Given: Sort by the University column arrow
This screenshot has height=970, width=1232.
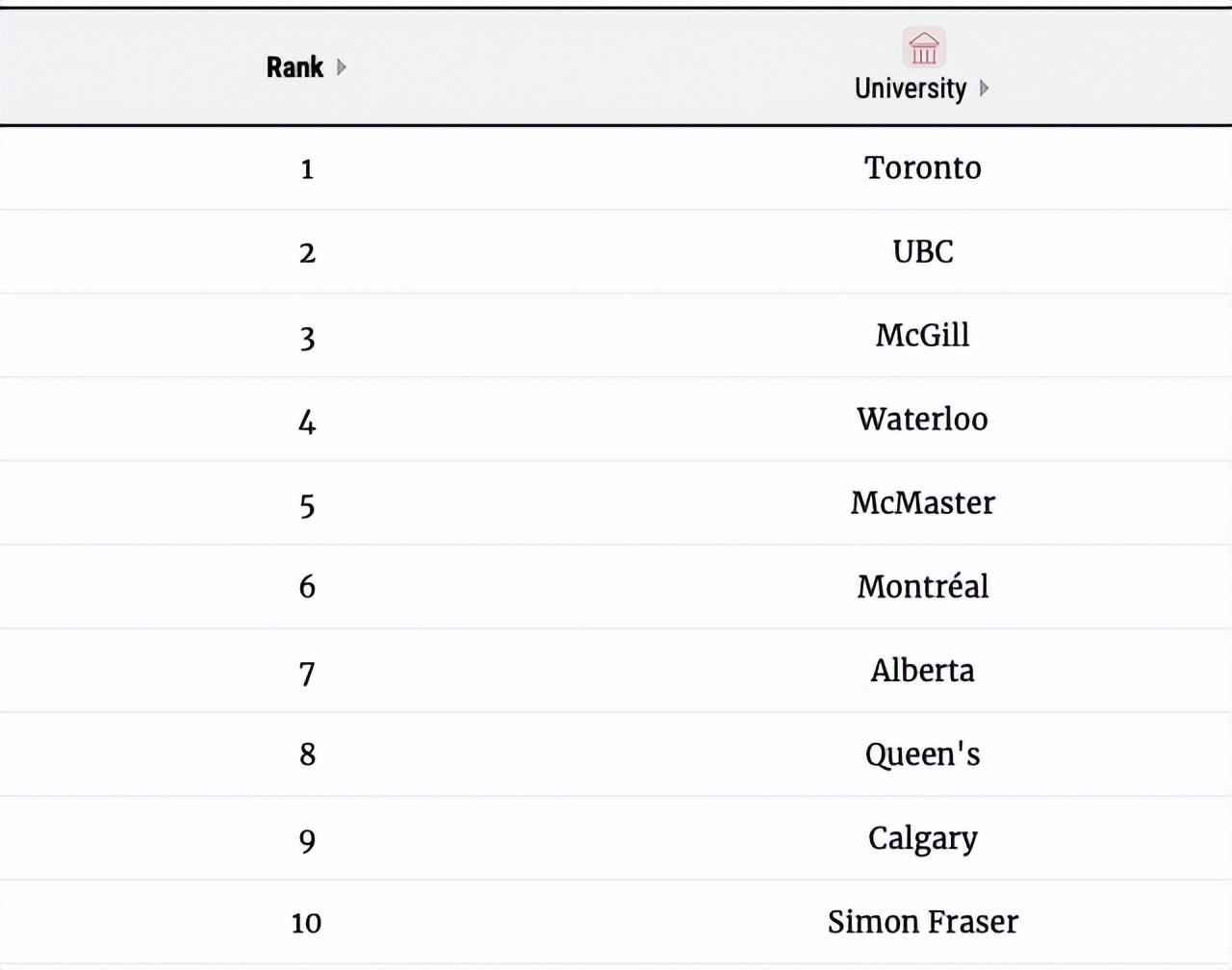Looking at the screenshot, I should point(984,89).
